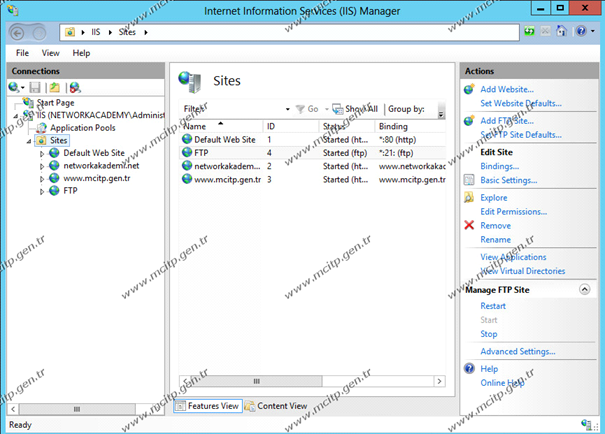Click the green Refresh page icon

[x=529, y=31]
